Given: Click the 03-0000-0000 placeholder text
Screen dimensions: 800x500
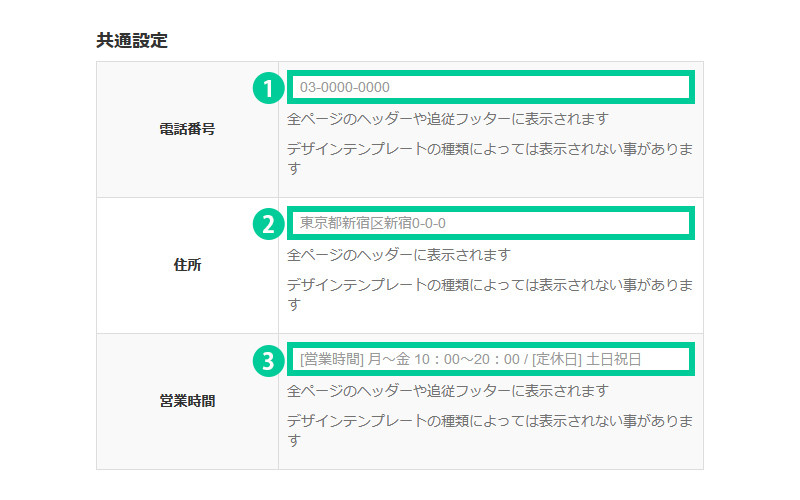Looking at the screenshot, I should pos(345,87).
